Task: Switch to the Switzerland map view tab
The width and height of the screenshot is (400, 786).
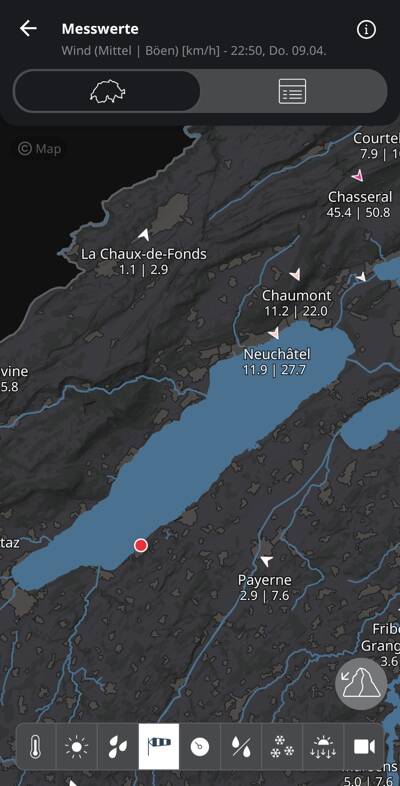Action: pyautogui.click(x=107, y=91)
